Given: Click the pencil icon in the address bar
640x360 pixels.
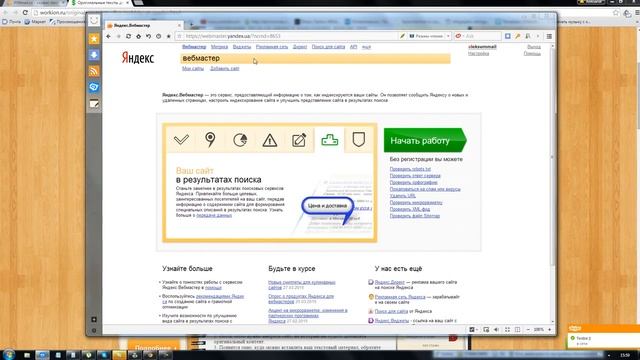Looking at the screenshot, I should coord(402,36).
